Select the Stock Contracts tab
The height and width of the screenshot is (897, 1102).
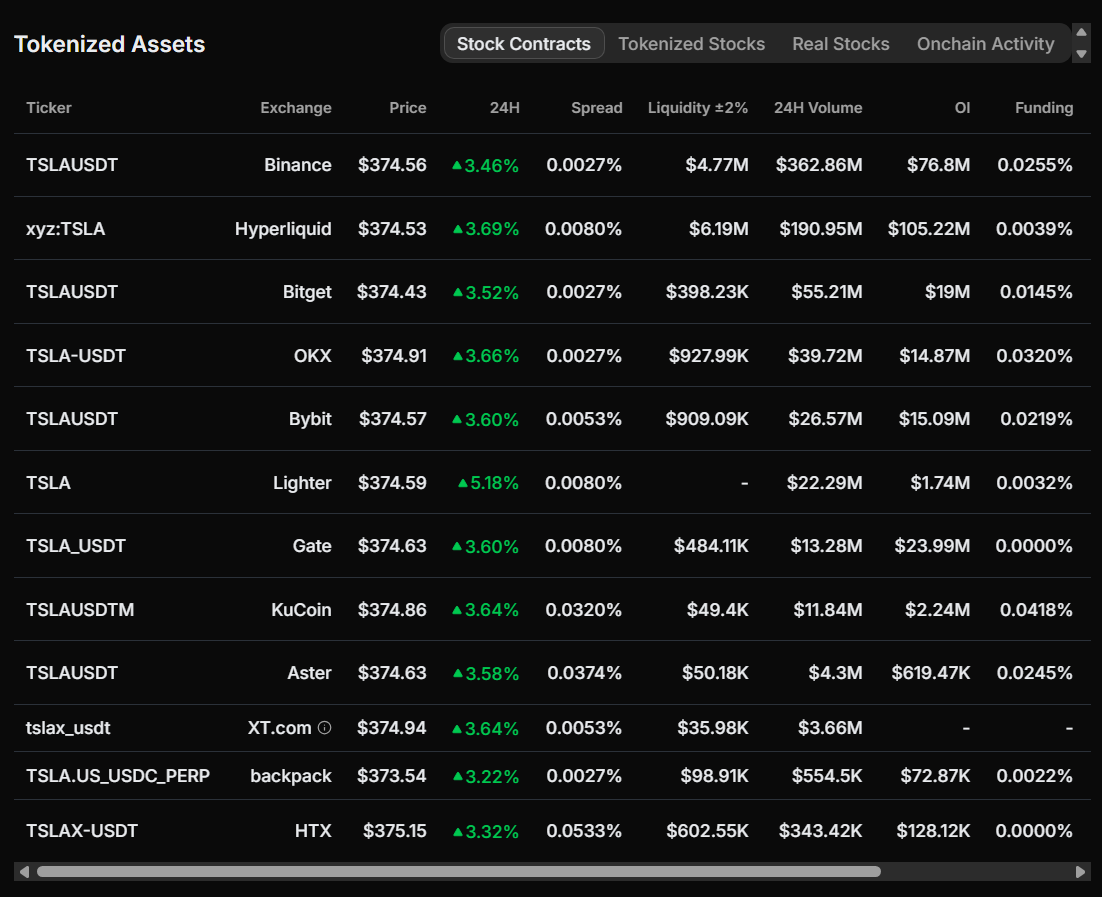coord(524,44)
